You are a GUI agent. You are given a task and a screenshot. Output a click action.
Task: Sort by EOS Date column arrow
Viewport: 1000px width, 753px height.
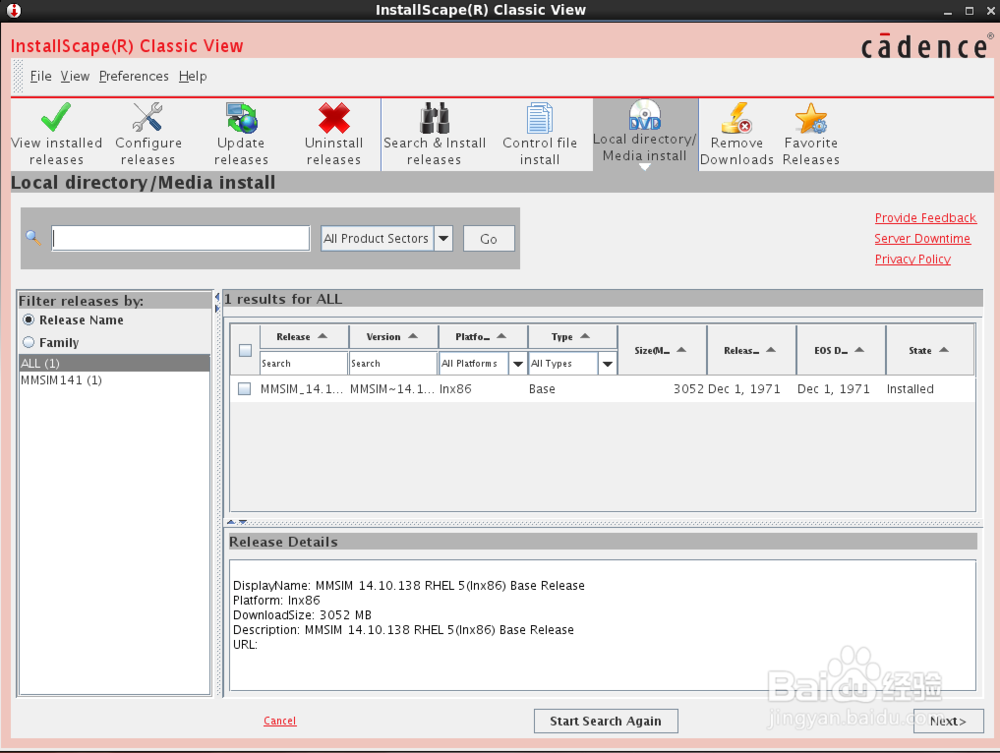pos(860,350)
